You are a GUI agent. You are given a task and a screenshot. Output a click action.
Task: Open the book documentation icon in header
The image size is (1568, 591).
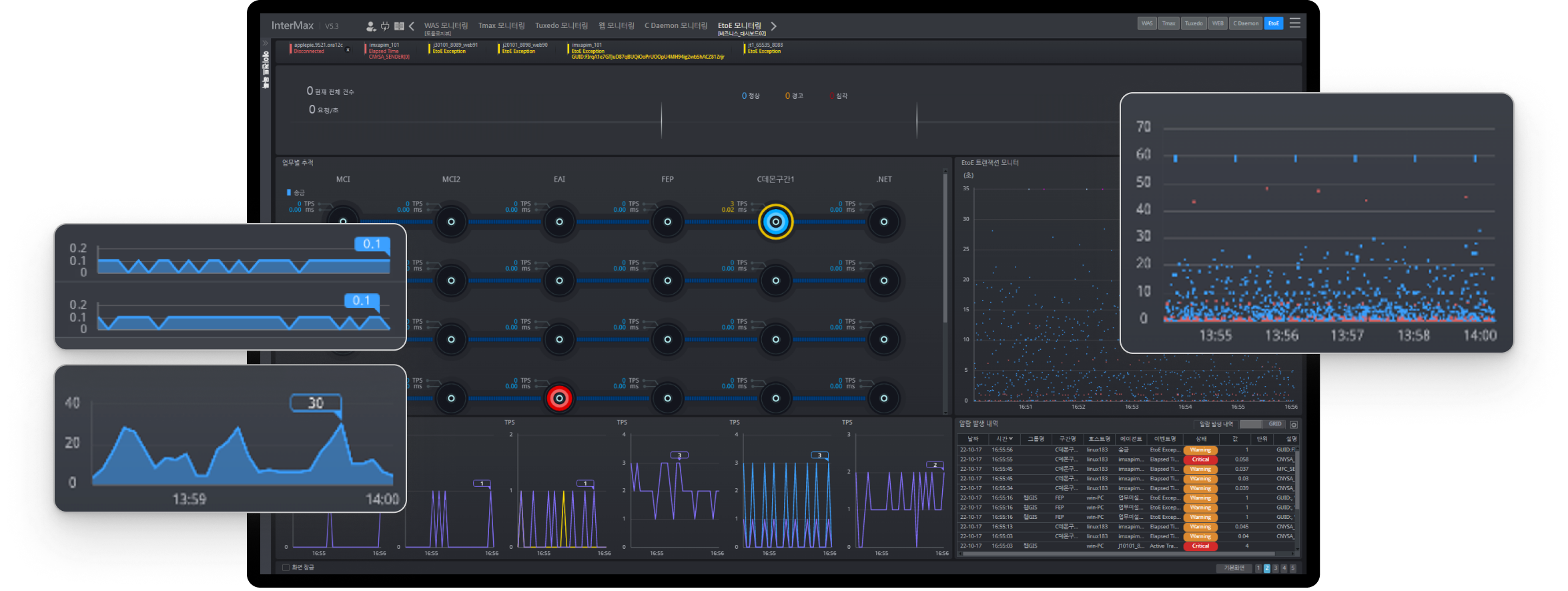click(x=399, y=26)
